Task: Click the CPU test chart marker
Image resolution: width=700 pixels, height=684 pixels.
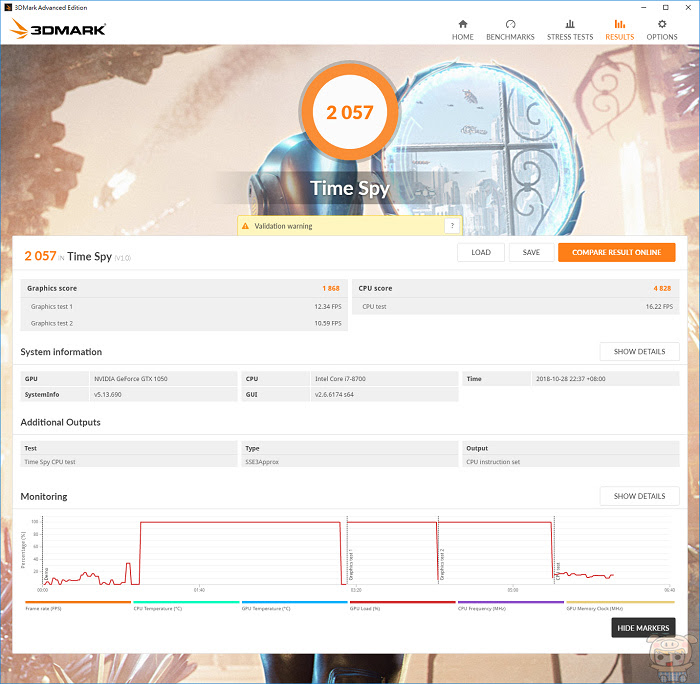Action: pyautogui.click(x=558, y=571)
